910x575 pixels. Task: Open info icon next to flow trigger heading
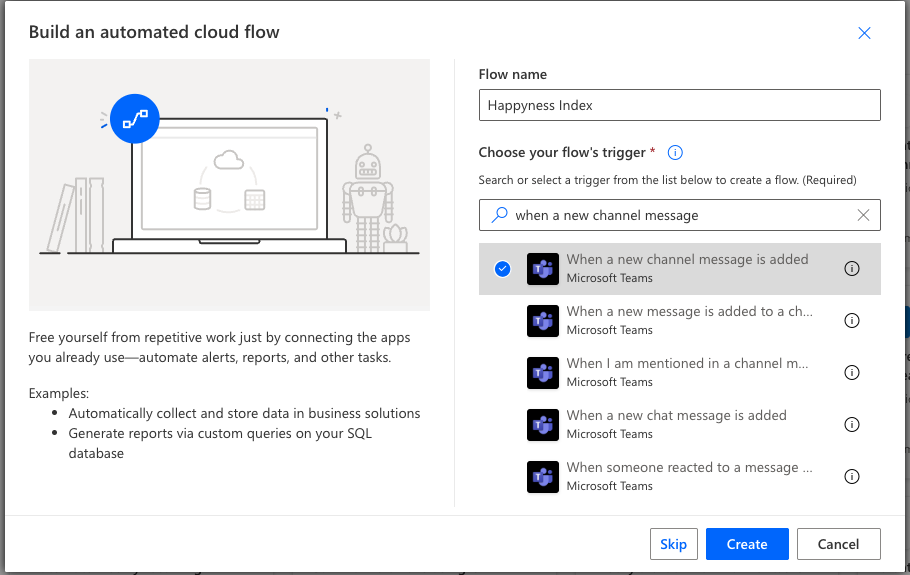tap(675, 153)
